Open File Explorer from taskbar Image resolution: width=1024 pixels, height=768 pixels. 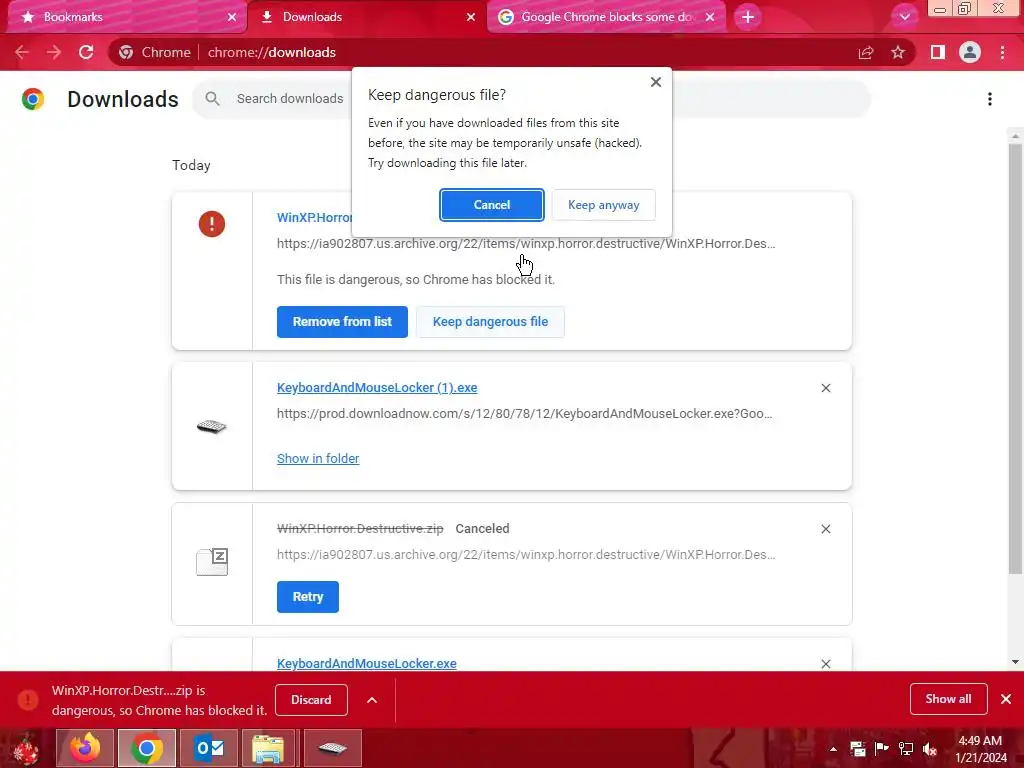(268, 748)
